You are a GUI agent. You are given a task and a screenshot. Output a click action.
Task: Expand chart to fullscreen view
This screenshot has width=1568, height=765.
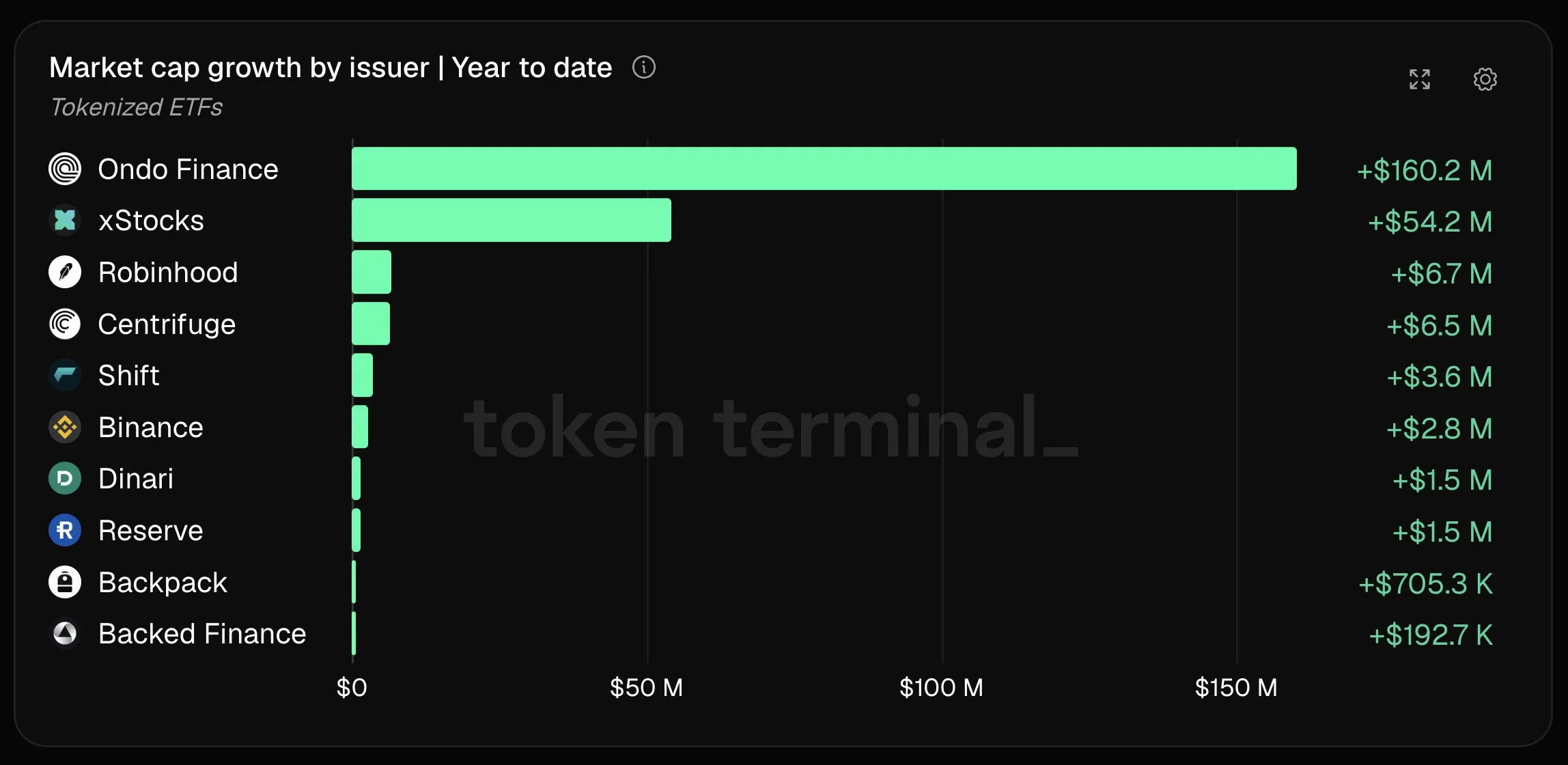[x=1420, y=79]
